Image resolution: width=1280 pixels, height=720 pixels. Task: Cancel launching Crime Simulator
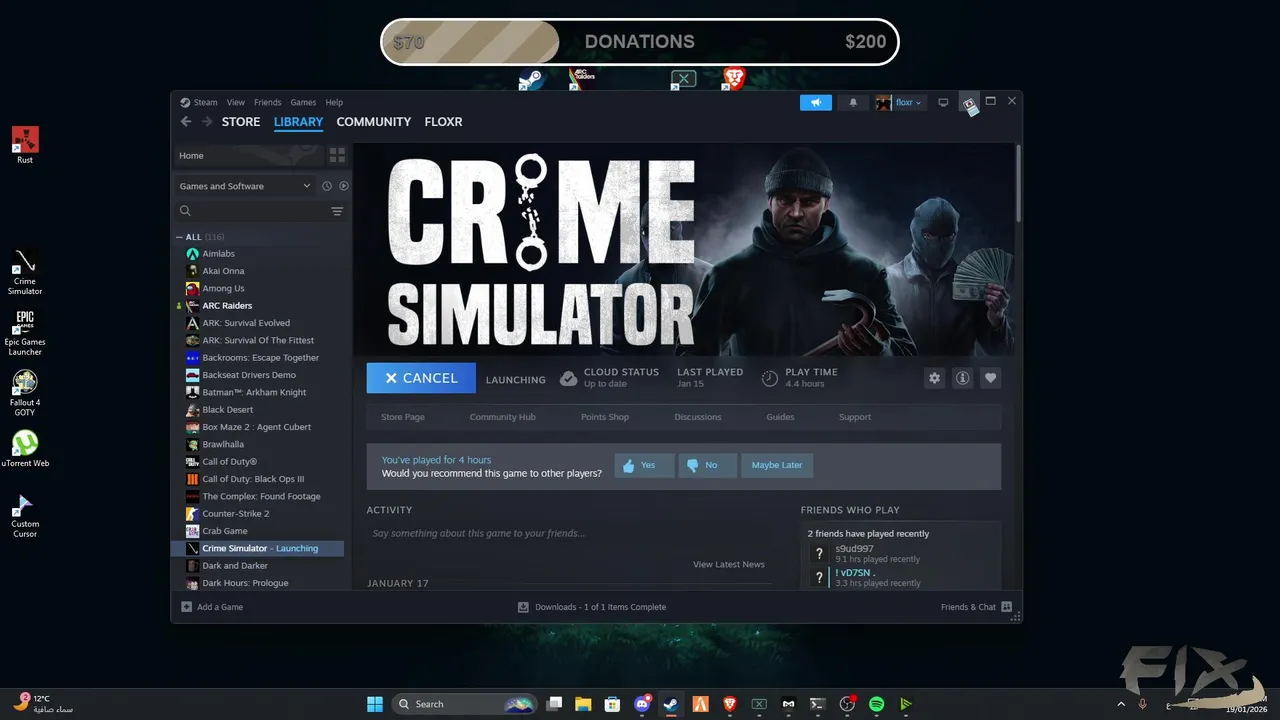(x=421, y=378)
